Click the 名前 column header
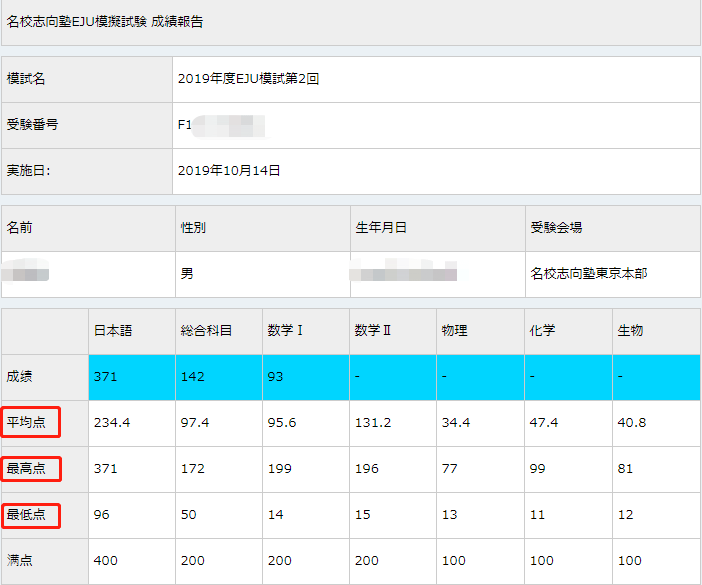Screen dimensions: 702x585 88,228
